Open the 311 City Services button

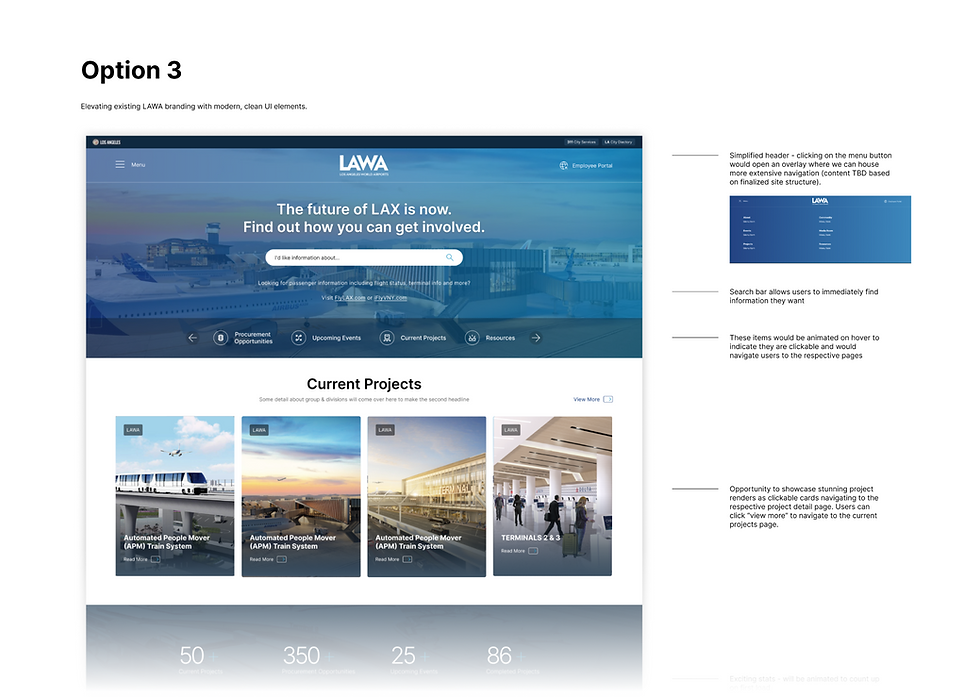point(581,142)
